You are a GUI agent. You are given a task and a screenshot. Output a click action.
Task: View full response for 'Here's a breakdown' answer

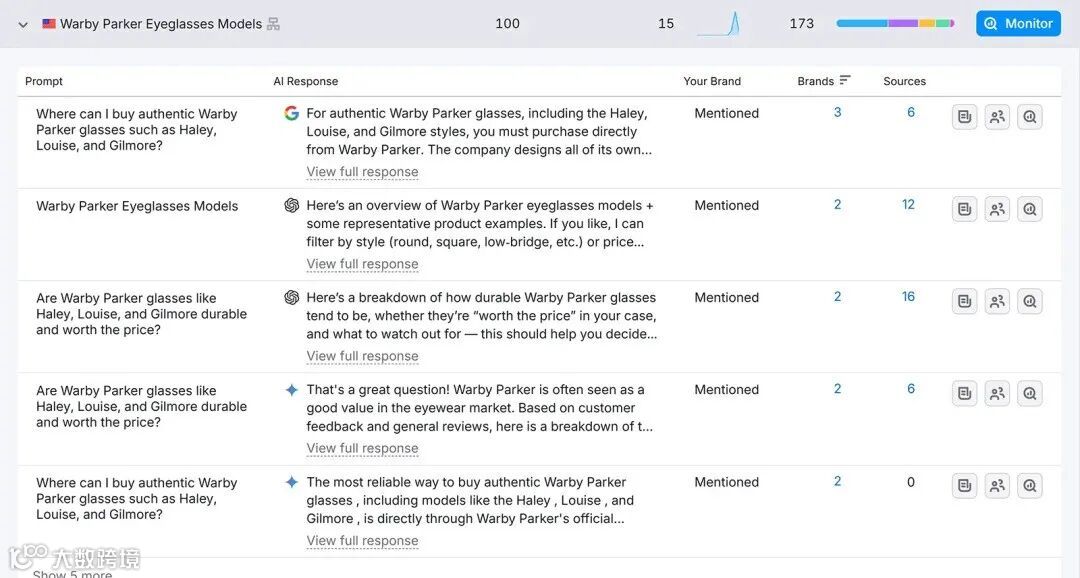pos(362,356)
